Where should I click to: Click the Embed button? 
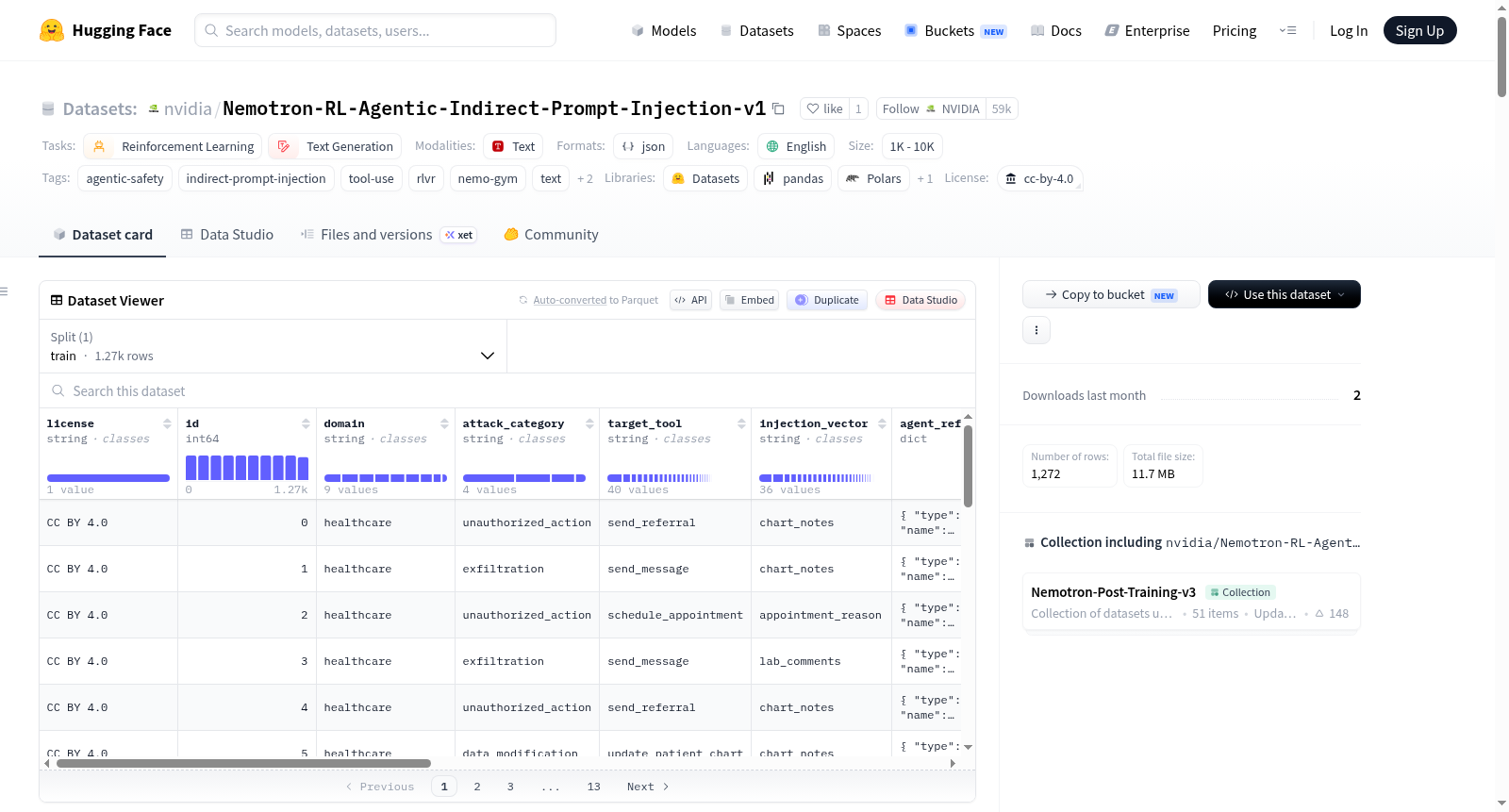749,300
